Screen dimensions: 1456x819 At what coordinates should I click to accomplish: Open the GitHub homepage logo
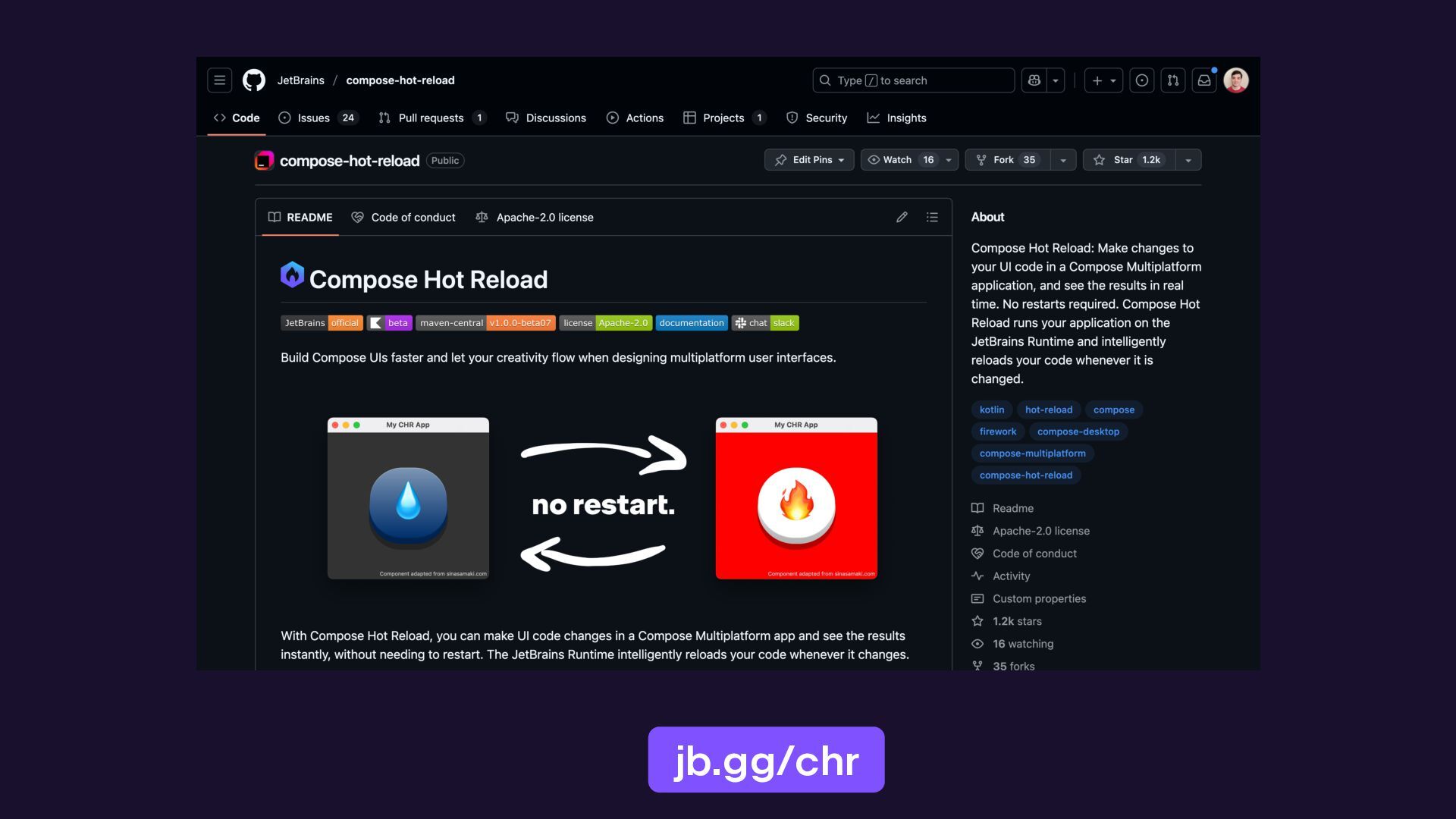pos(253,80)
